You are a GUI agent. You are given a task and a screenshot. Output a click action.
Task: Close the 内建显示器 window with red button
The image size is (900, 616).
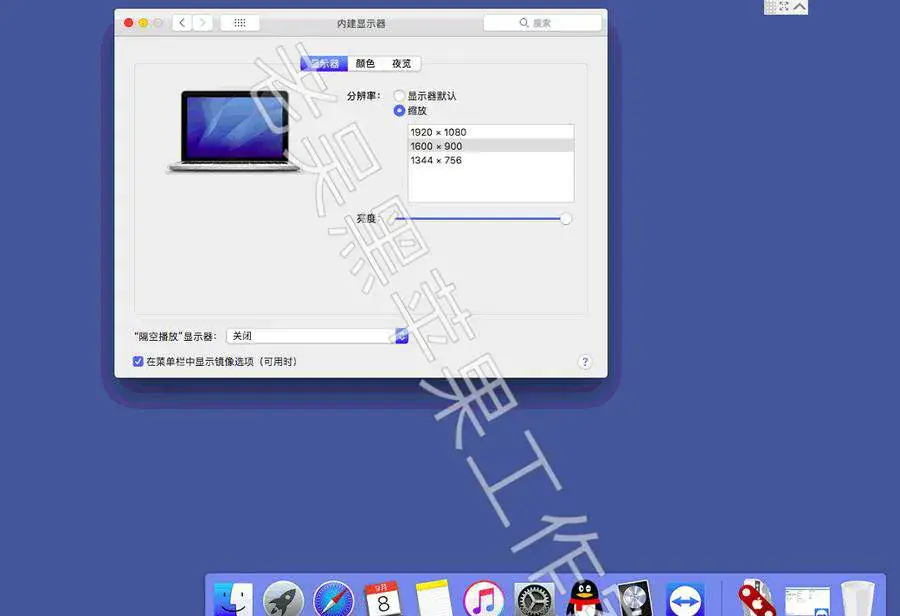click(x=129, y=23)
